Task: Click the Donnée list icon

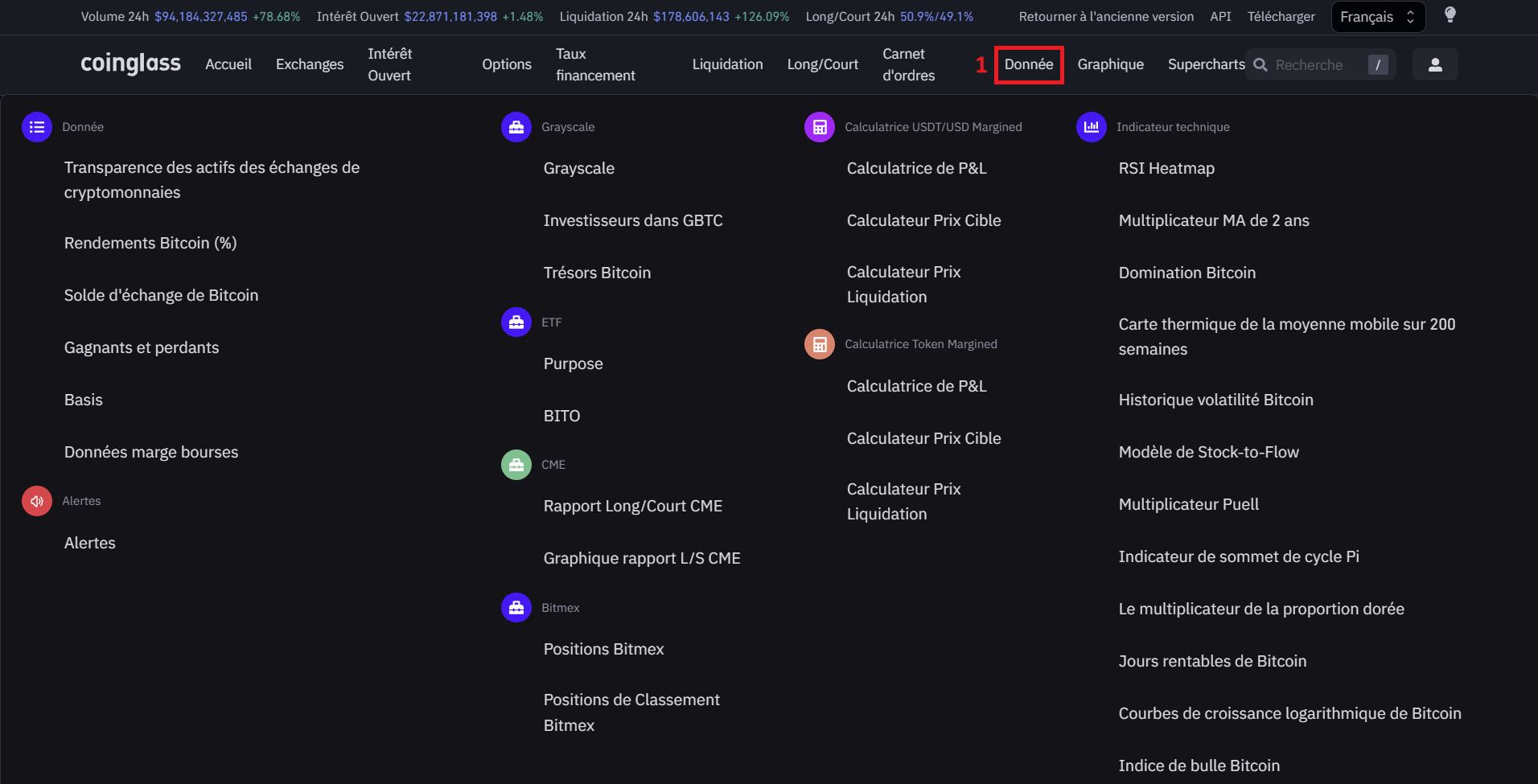Action: click(37, 127)
